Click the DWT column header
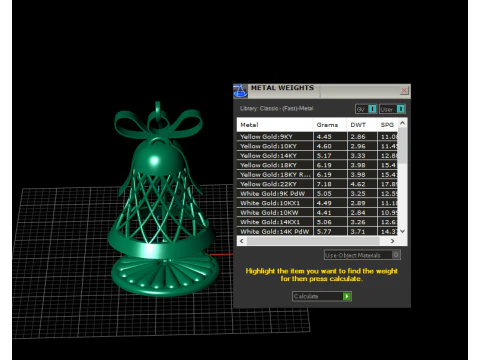This screenshot has width=480, height=360. pos(362,125)
